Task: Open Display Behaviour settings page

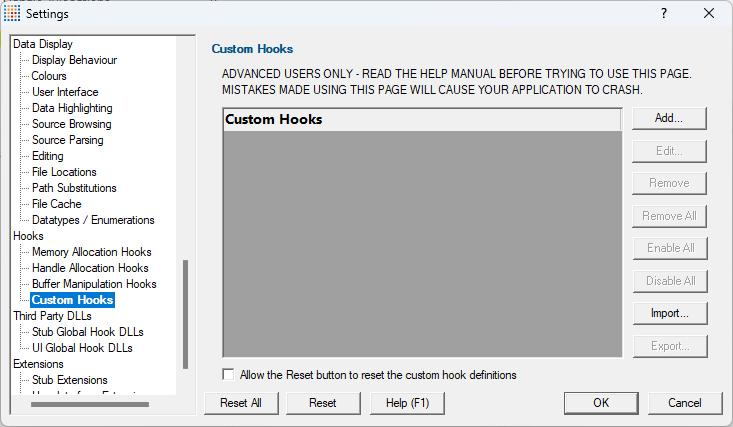Action: tap(74, 60)
